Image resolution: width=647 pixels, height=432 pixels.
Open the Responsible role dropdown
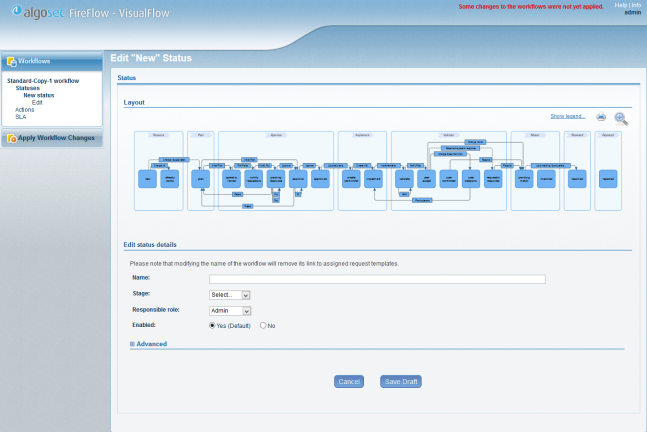click(229, 310)
